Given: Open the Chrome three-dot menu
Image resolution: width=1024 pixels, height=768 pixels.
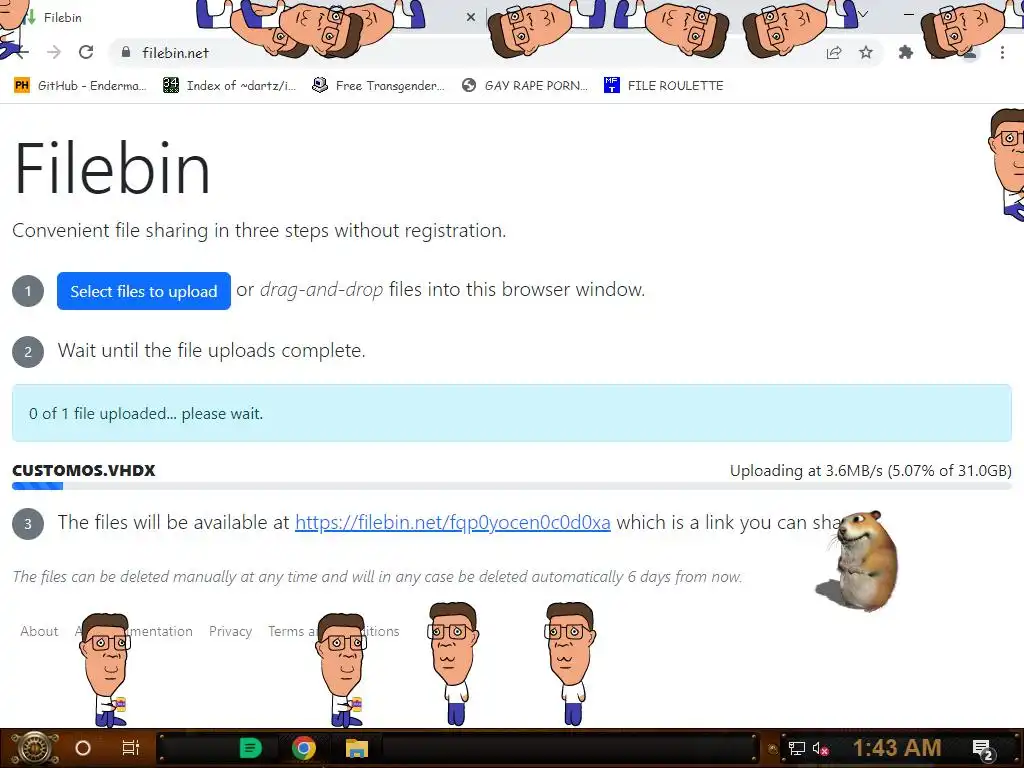Looking at the screenshot, I should 1002,52.
